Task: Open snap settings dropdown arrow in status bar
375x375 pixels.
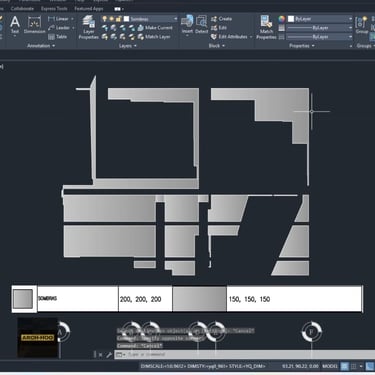Action: 361,366
